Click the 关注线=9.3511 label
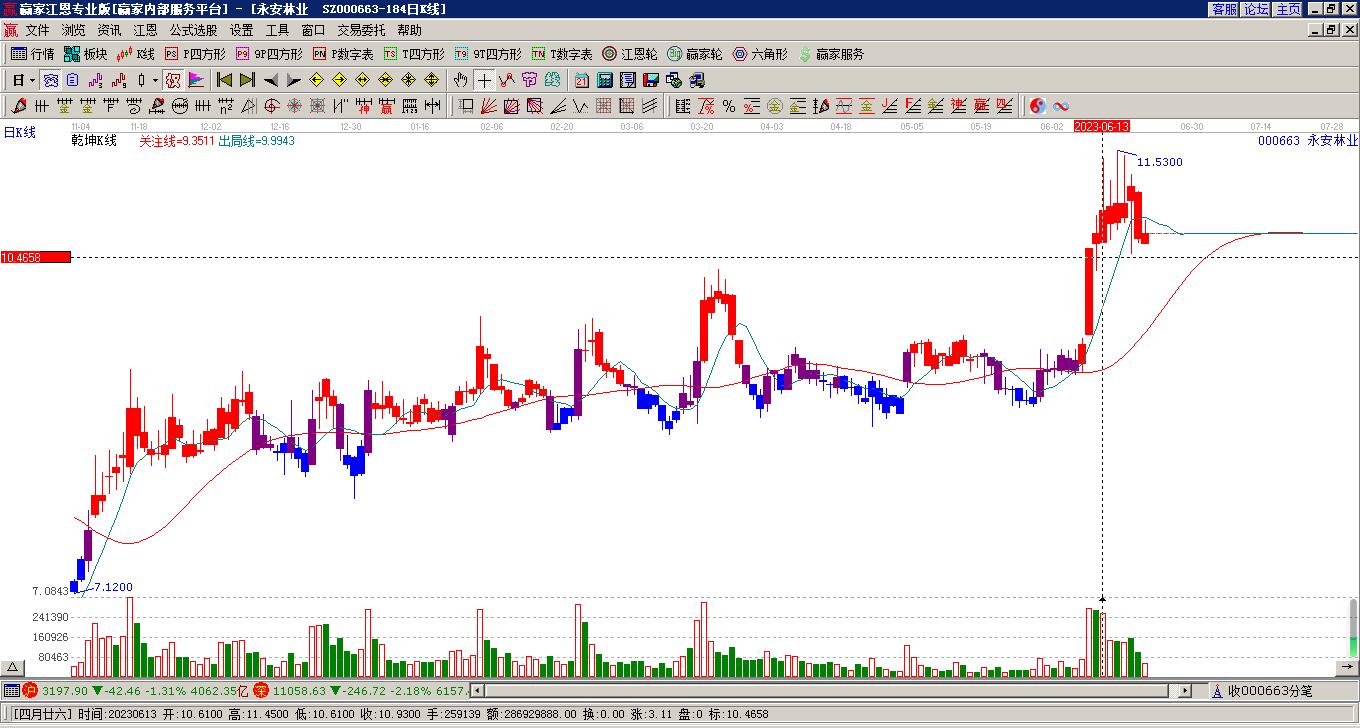 click(x=177, y=141)
